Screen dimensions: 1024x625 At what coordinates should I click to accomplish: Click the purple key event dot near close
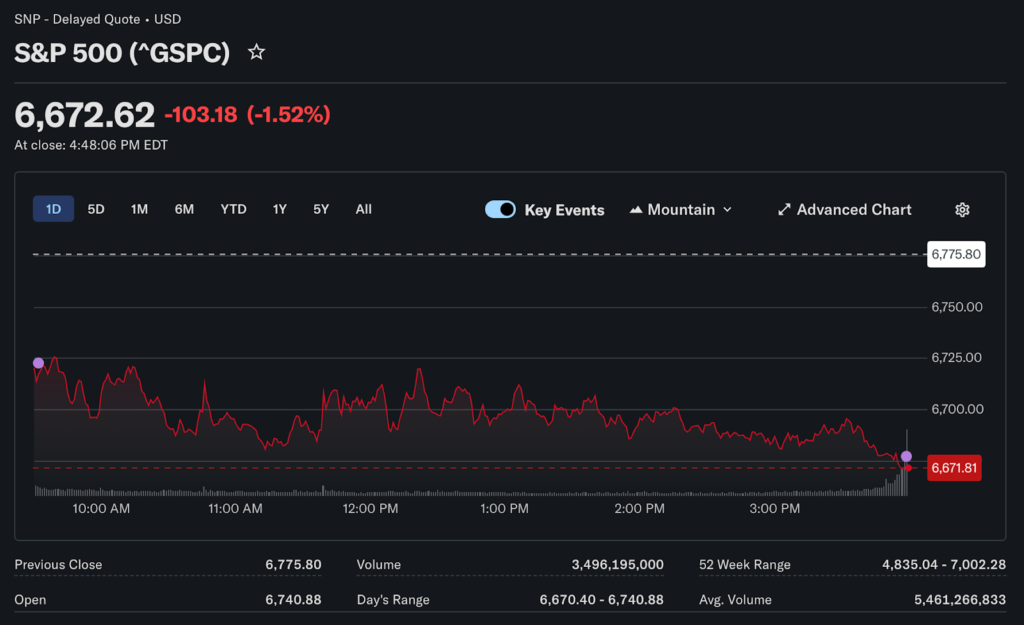[906, 456]
